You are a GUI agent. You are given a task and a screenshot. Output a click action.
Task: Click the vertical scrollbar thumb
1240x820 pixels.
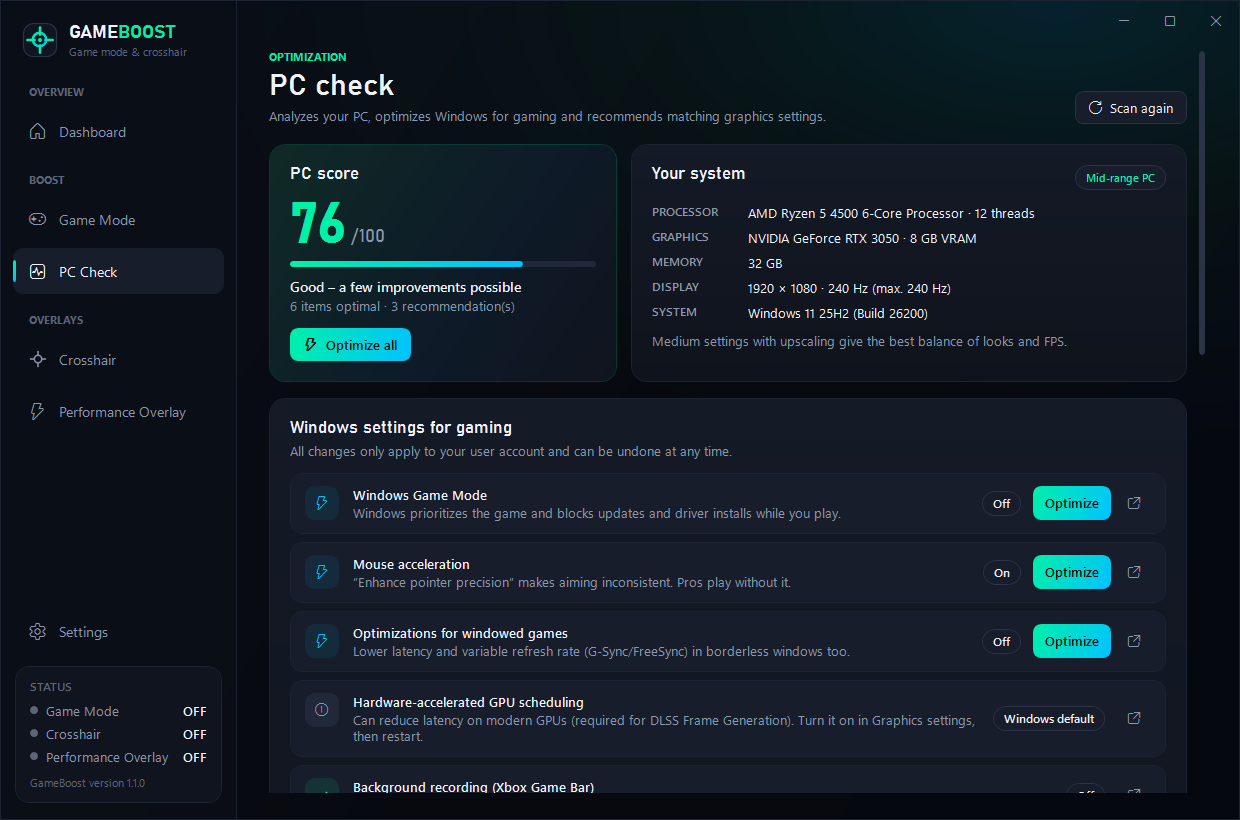(1202, 203)
